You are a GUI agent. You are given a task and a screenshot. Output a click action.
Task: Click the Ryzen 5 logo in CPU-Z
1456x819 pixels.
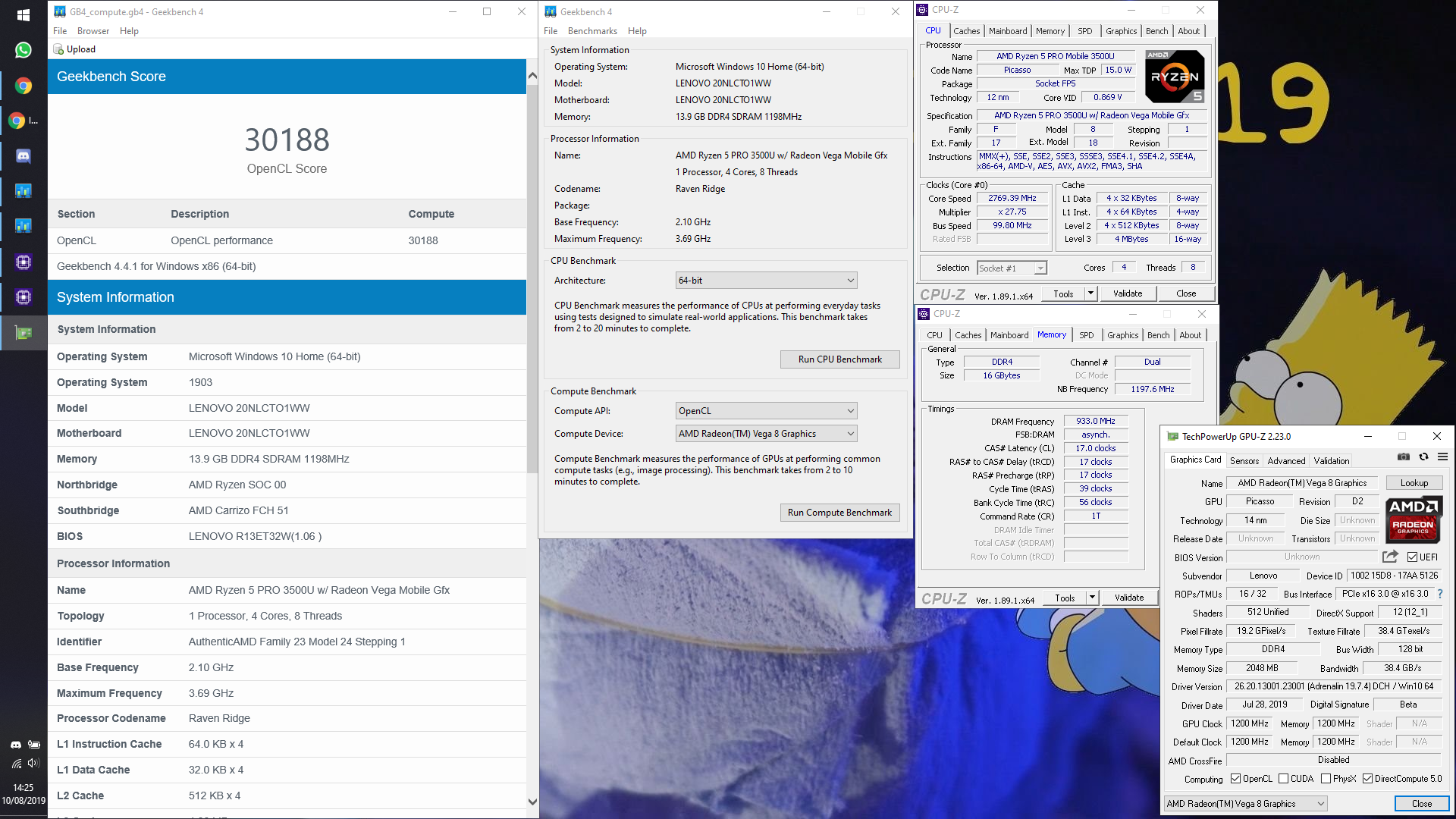[1175, 77]
